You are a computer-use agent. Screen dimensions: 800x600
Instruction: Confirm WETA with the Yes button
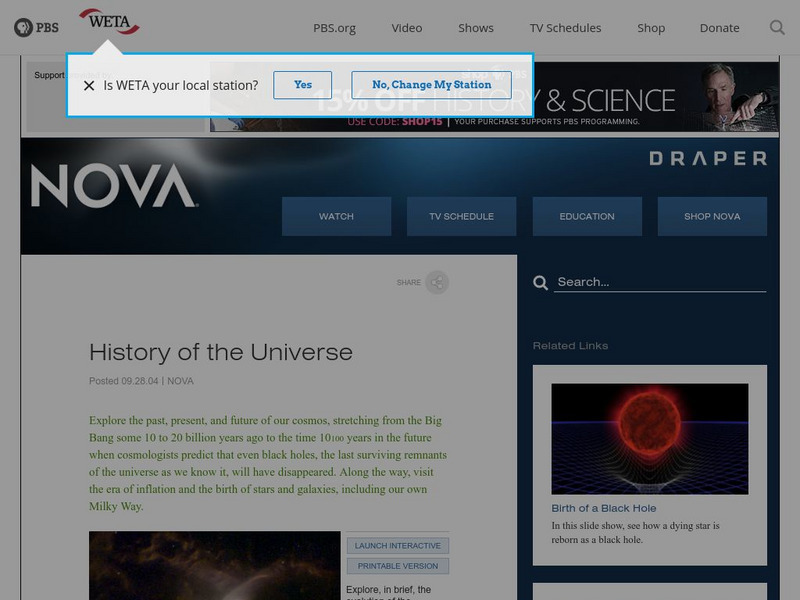click(x=303, y=85)
